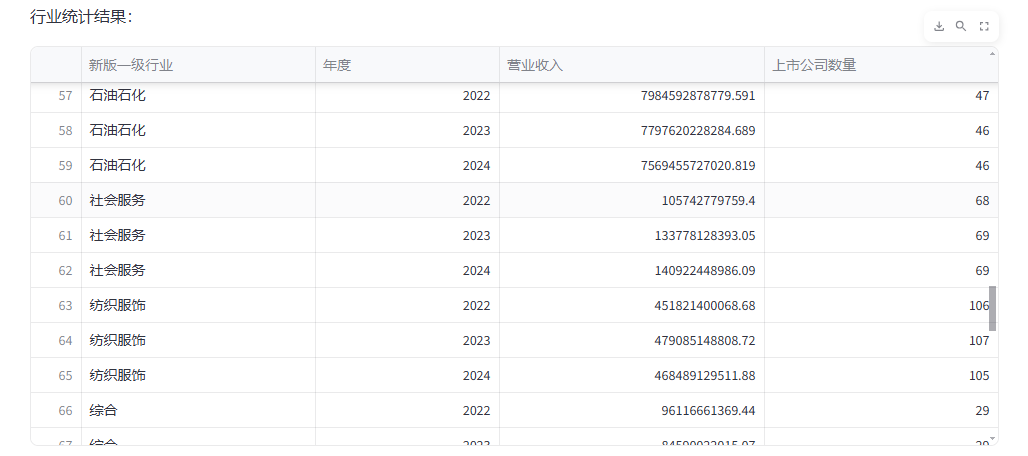The image size is (1028, 456).
Task: Select row number 60
Action: (x=56, y=200)
